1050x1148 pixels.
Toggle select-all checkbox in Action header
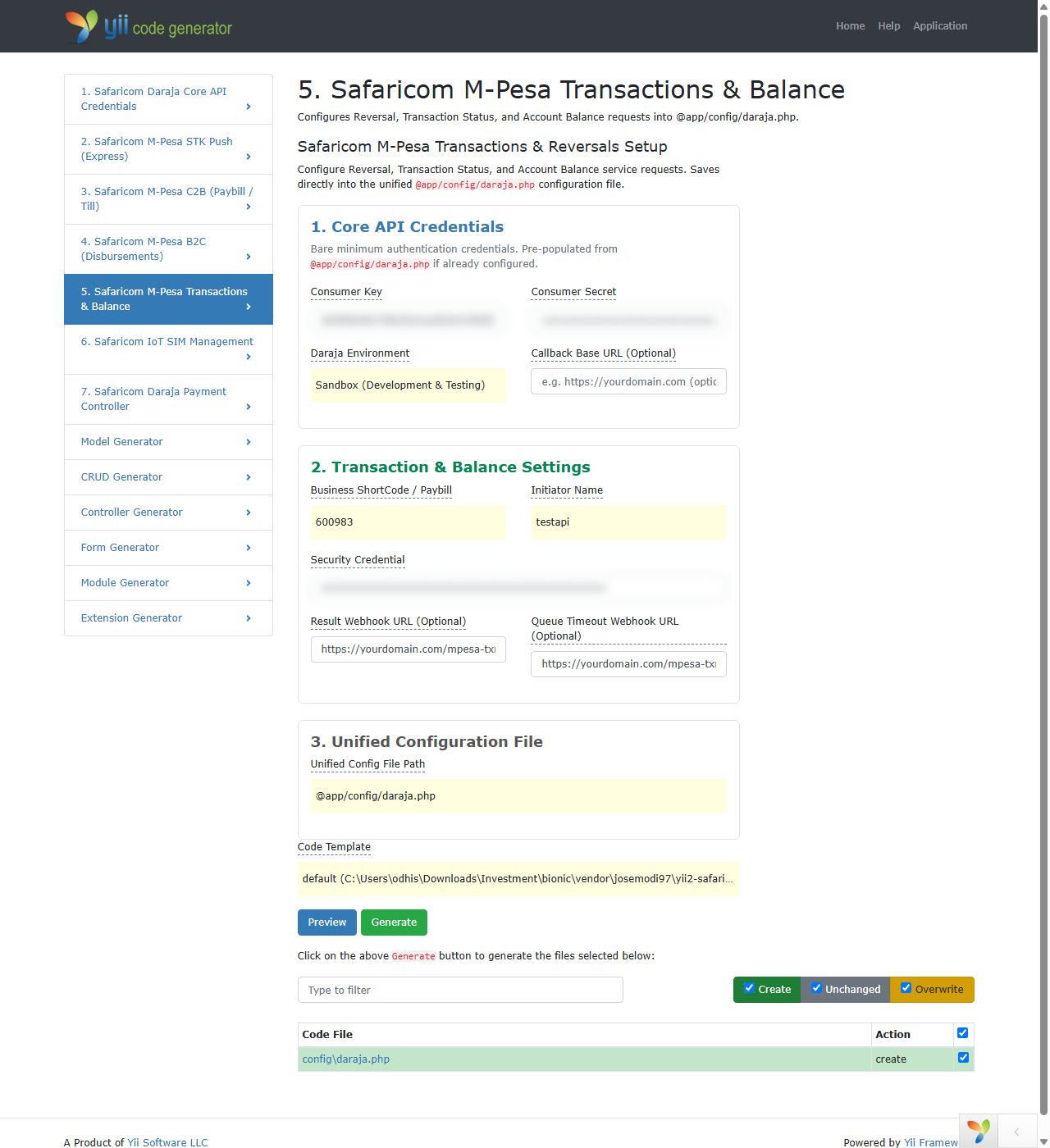963,1033
